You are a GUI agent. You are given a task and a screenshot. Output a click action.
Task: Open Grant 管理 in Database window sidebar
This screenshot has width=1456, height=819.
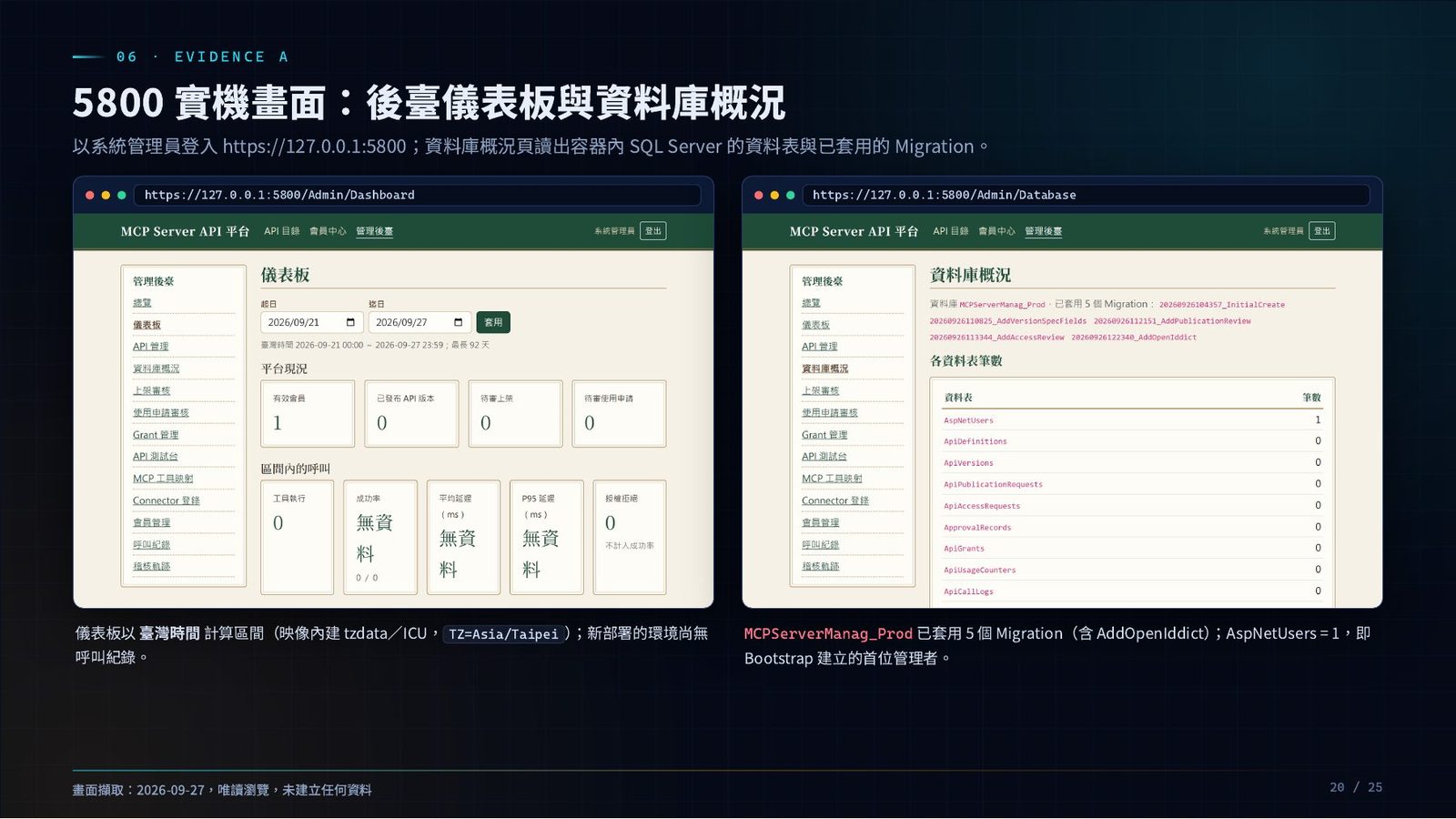click(x=824, y=435)
